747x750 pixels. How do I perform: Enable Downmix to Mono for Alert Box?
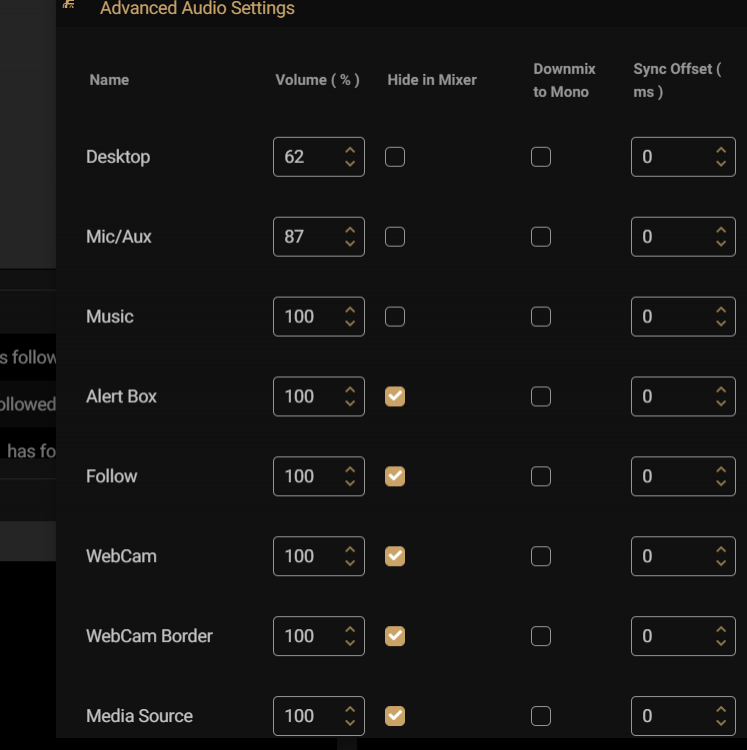(541, 397)
